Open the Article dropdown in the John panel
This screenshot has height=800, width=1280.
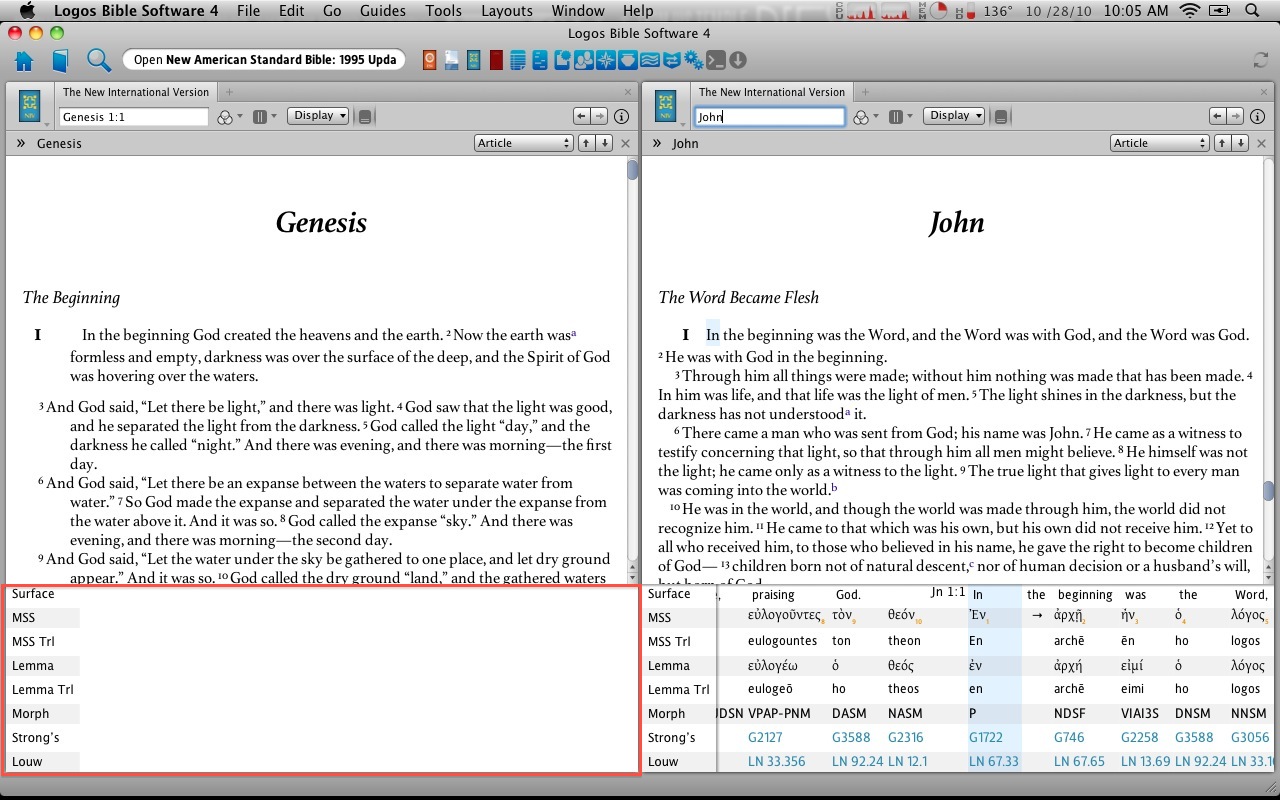coord(1159,142)
